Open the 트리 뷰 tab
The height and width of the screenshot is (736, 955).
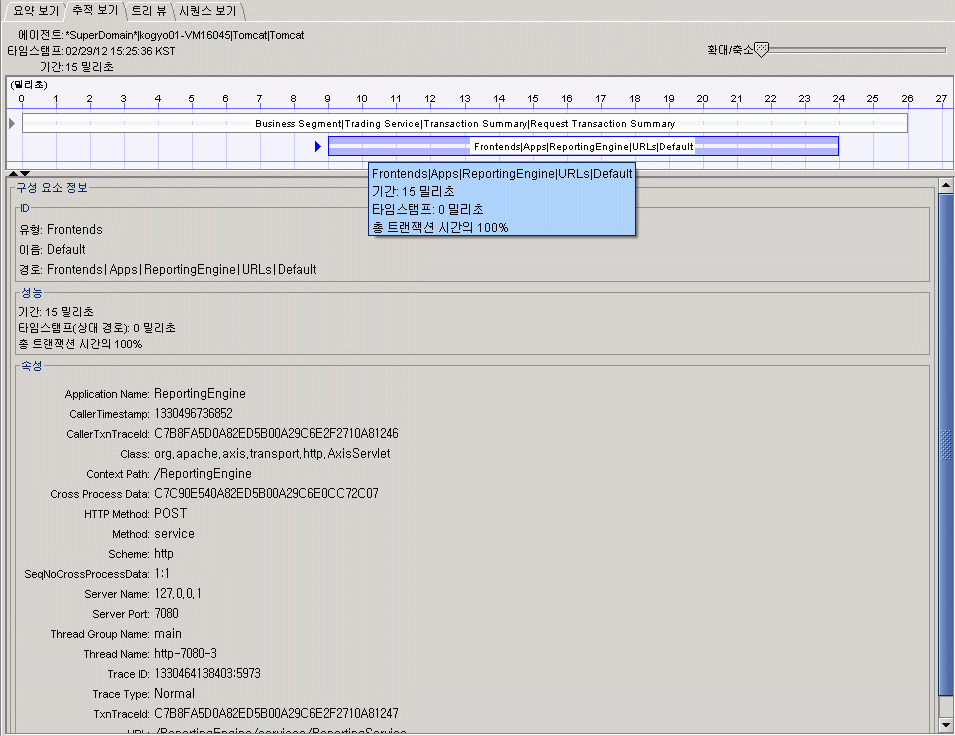pos(149,10)
